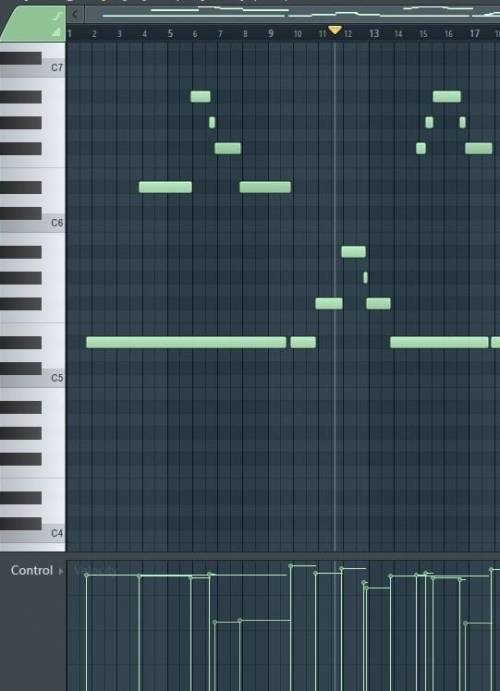
Task: Select the highest note near bar 16
Action: [447, 97]
